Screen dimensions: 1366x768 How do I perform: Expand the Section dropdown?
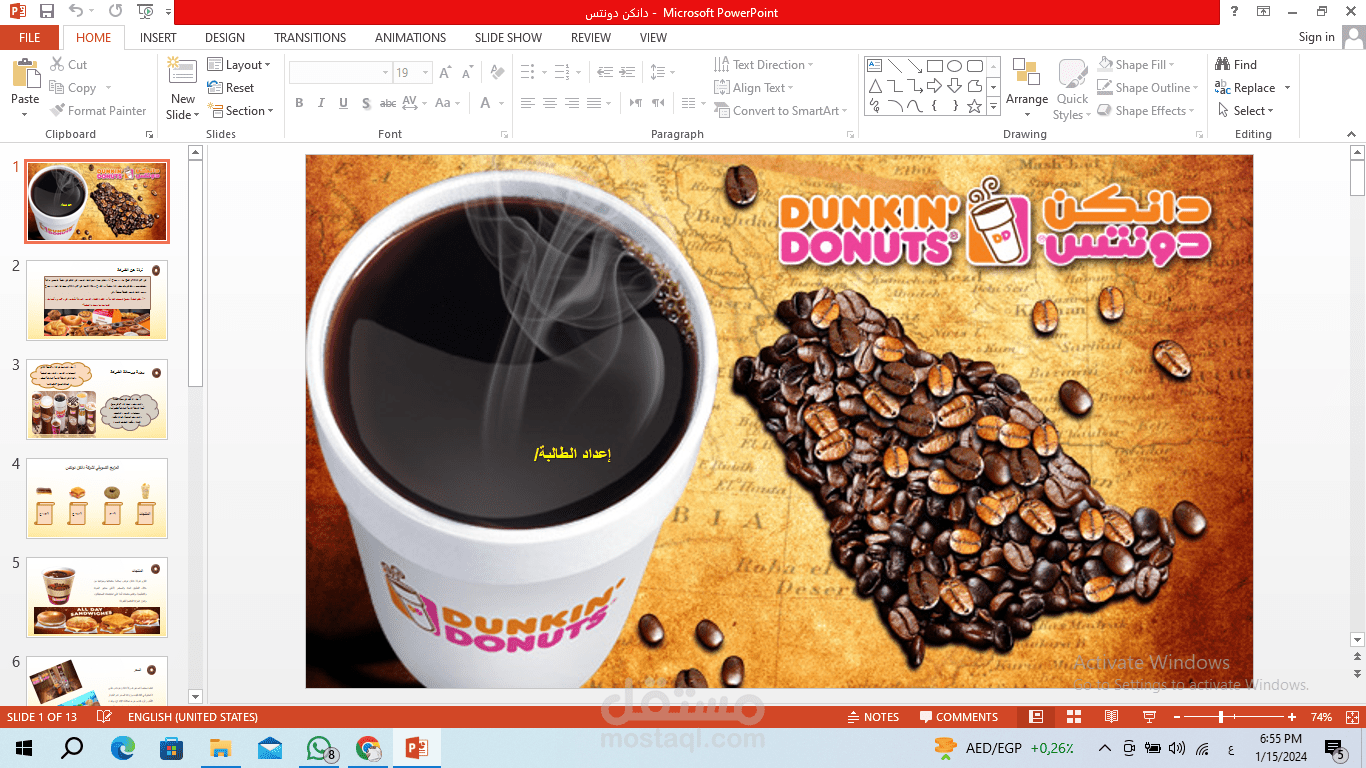click(241, 111)
